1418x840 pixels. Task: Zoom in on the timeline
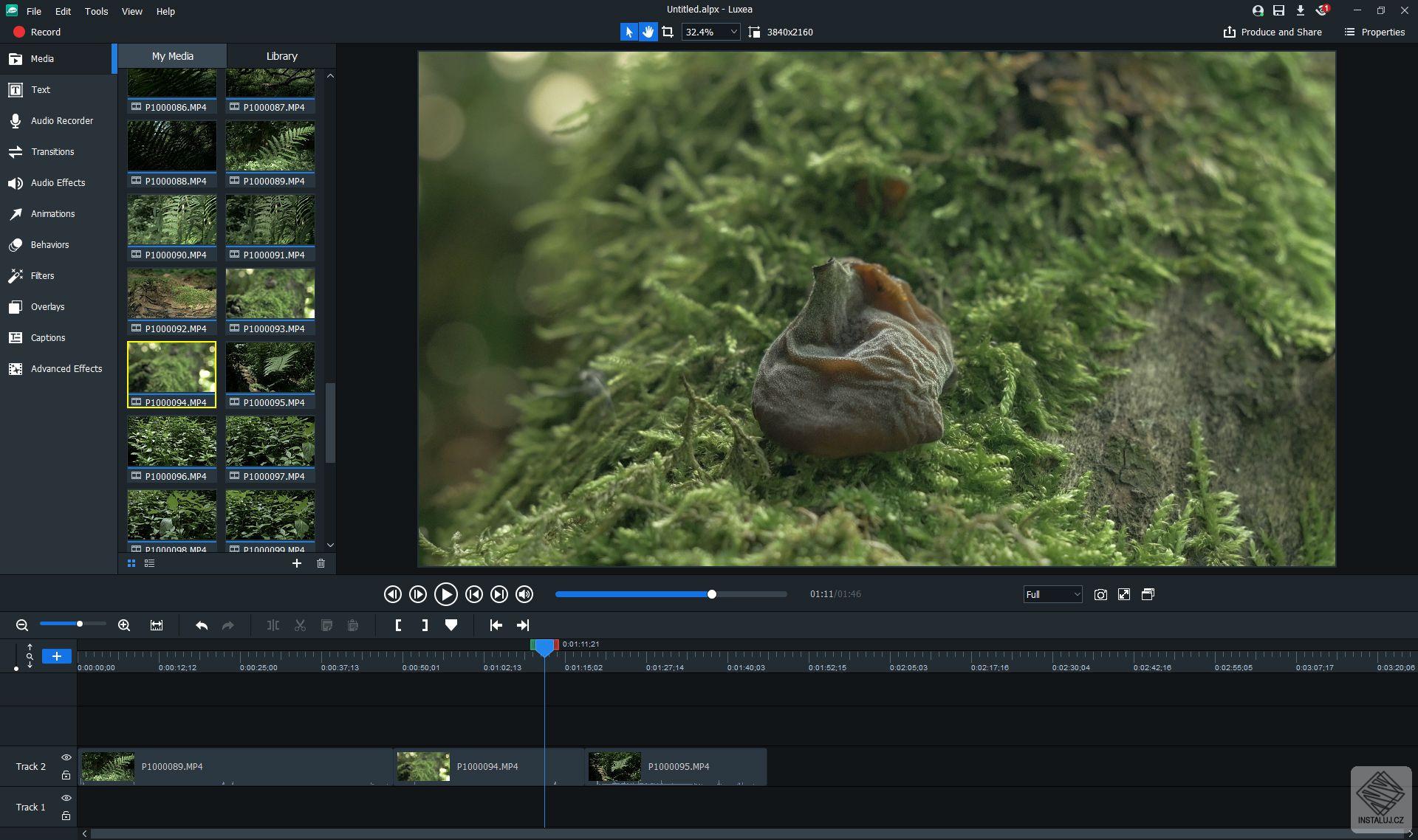124,625
